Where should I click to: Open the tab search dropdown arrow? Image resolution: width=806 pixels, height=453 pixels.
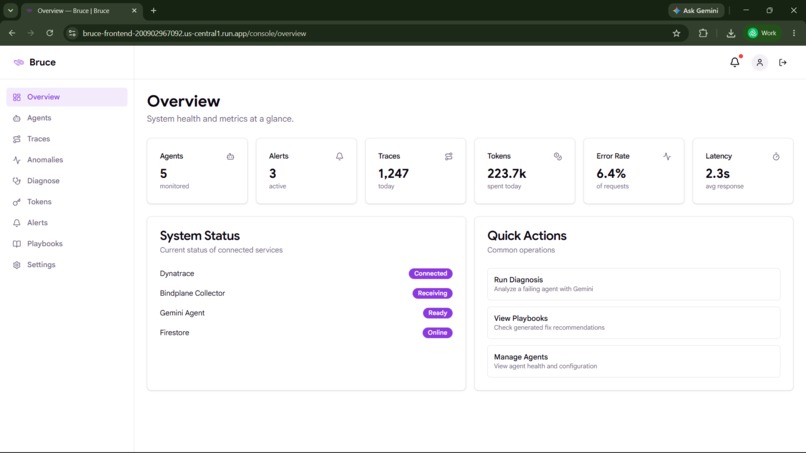pos(10,10)
